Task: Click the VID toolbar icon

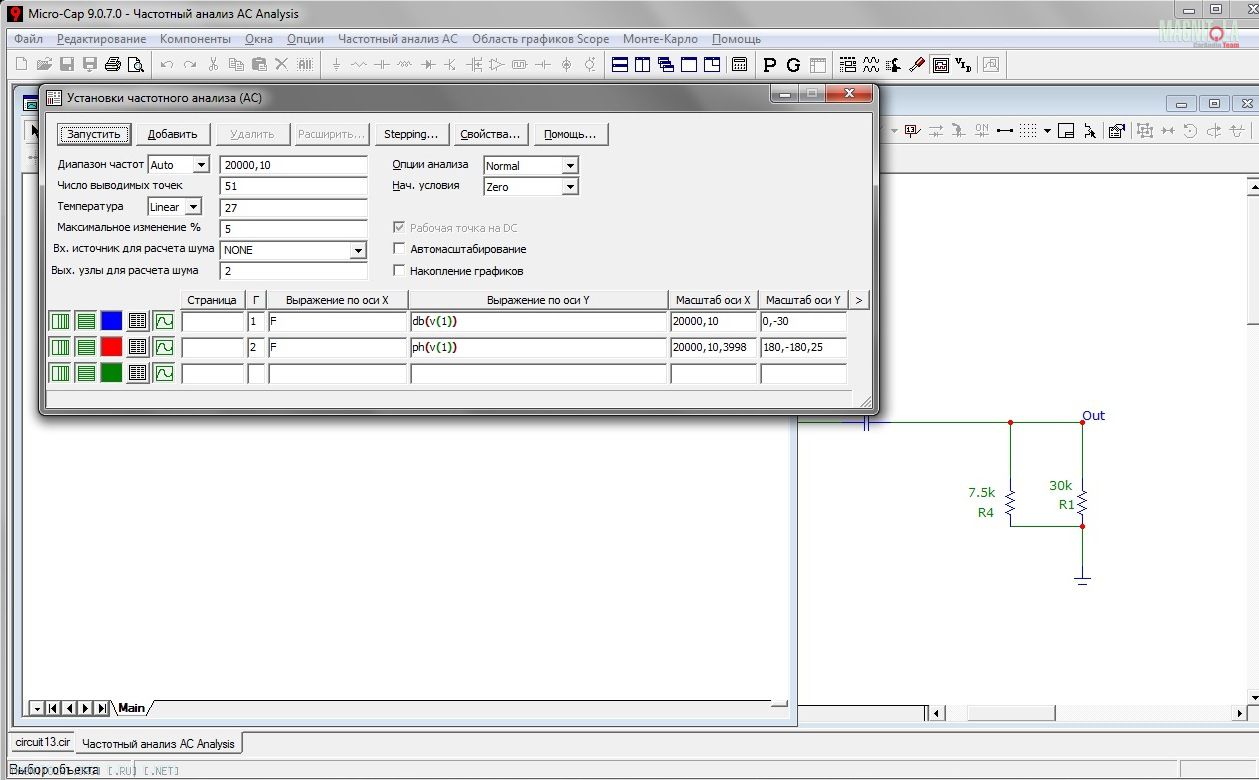Action: point(963,65)
